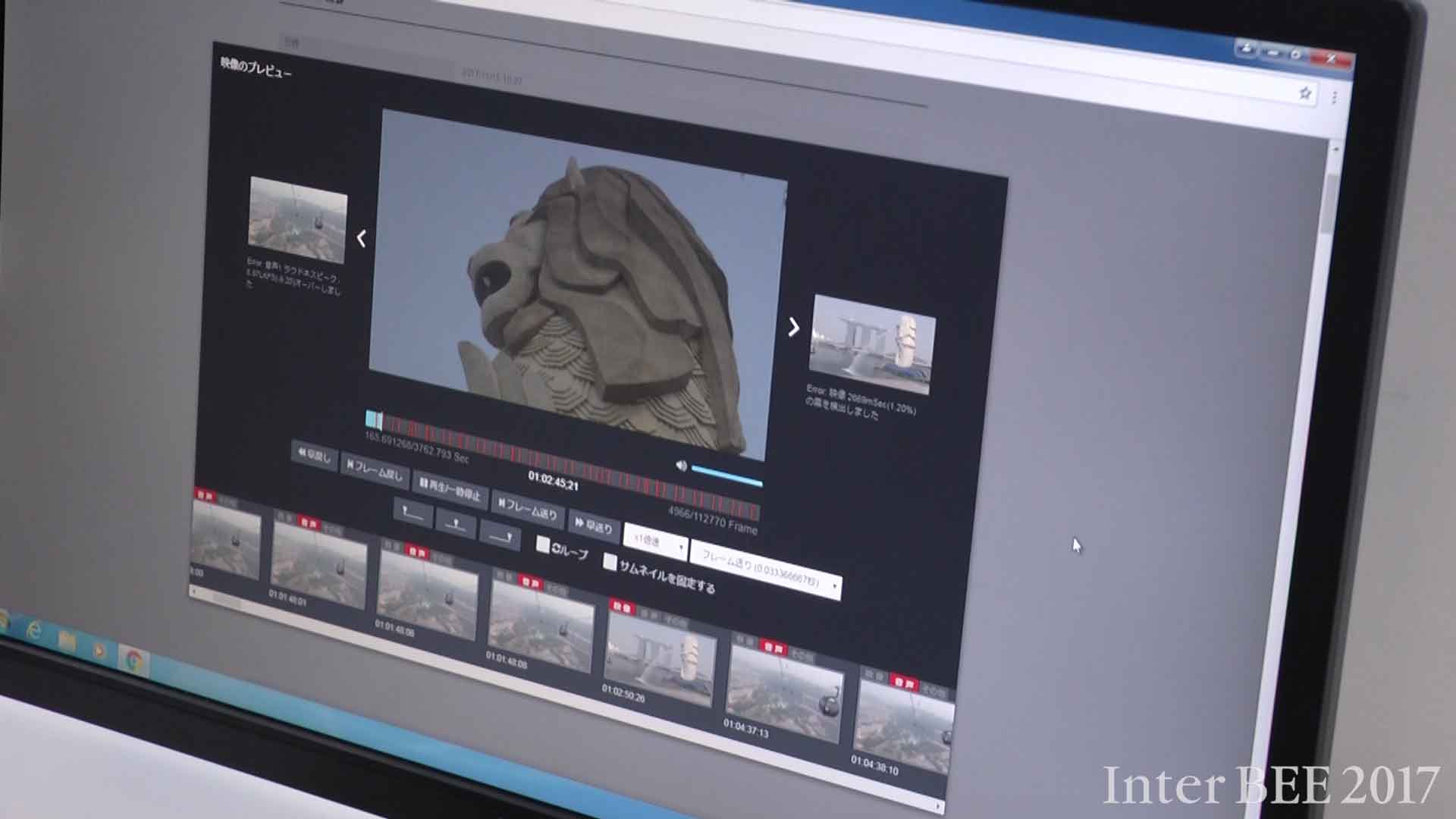Click the Chrome icon in the taskbar
The image size is (1456, 819).
coord(133,660)
